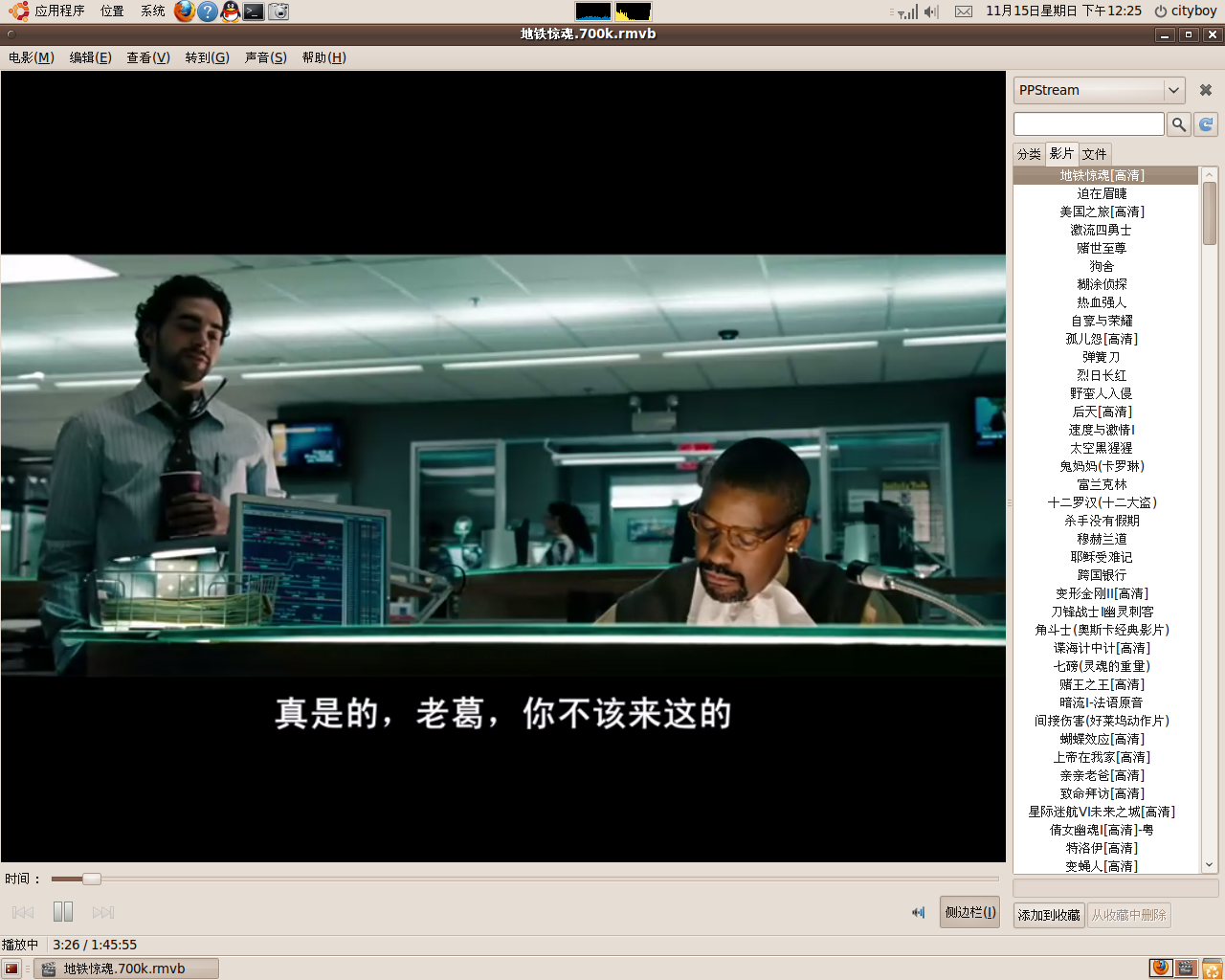The height and width of the screenshot is (980, 1225).
Task: Search PPStream with magnifier button
Action: (1179, 124)
